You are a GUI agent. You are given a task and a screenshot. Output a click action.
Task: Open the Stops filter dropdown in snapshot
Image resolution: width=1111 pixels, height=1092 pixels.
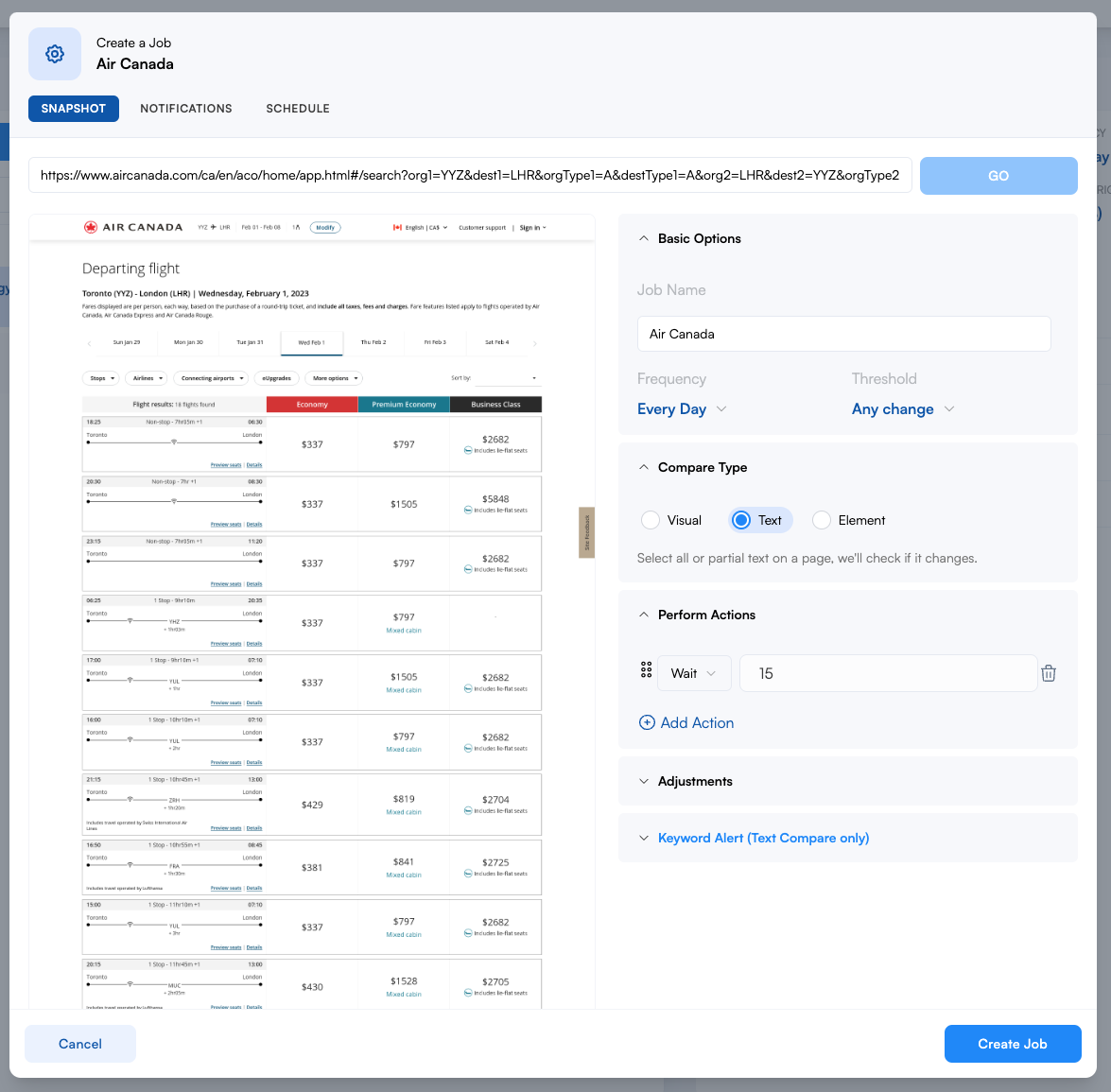[x=101, y=378]
